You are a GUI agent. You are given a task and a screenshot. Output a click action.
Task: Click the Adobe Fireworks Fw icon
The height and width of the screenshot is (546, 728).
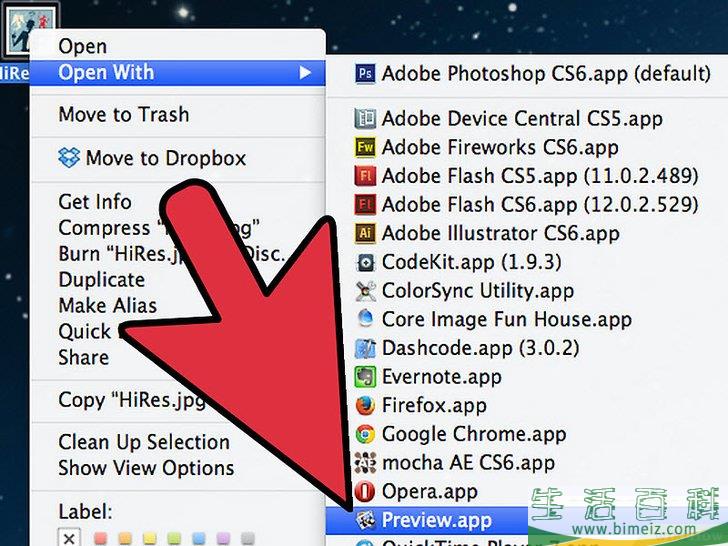tap(365, 147)
